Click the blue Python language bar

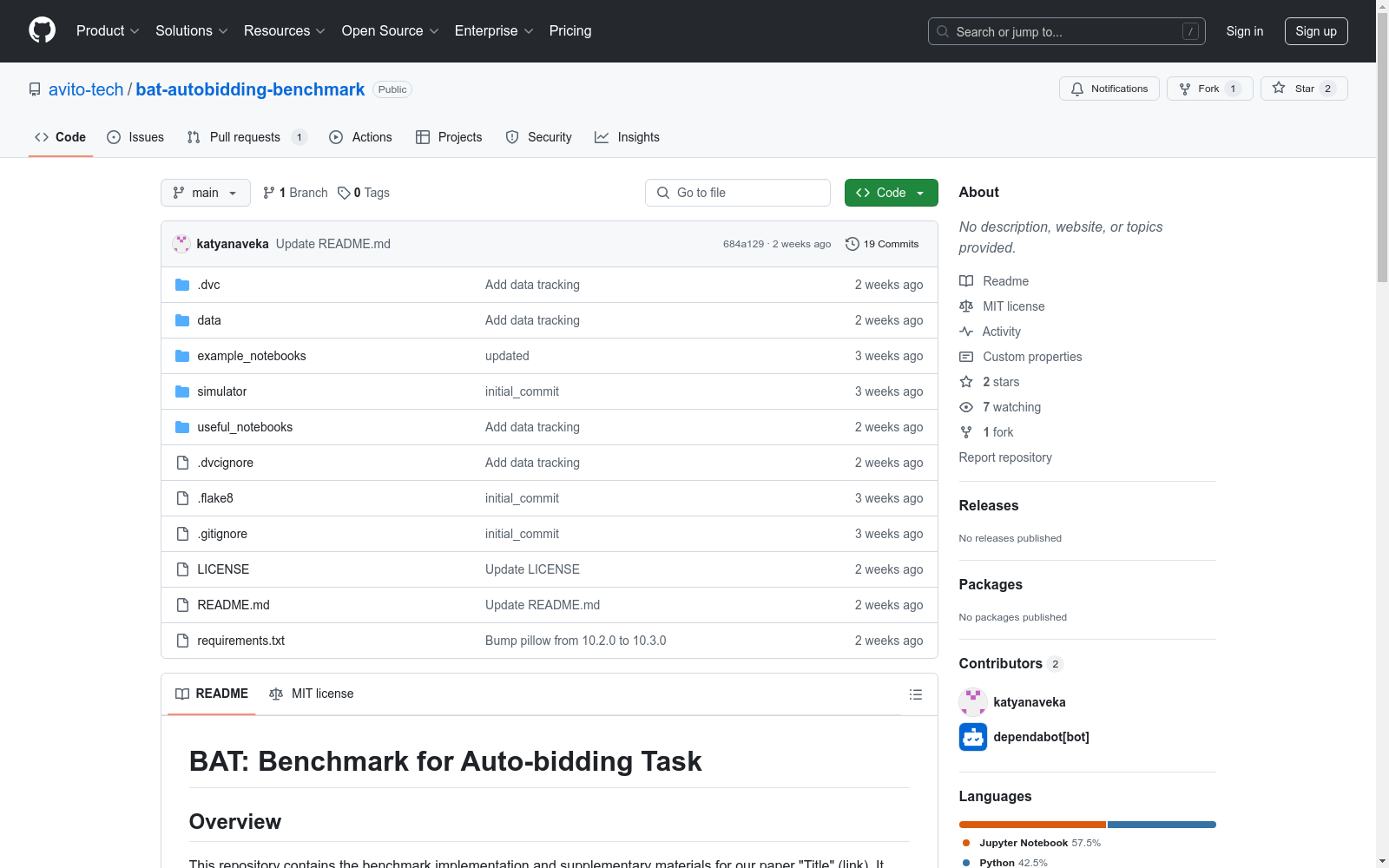click(1162, 825)
